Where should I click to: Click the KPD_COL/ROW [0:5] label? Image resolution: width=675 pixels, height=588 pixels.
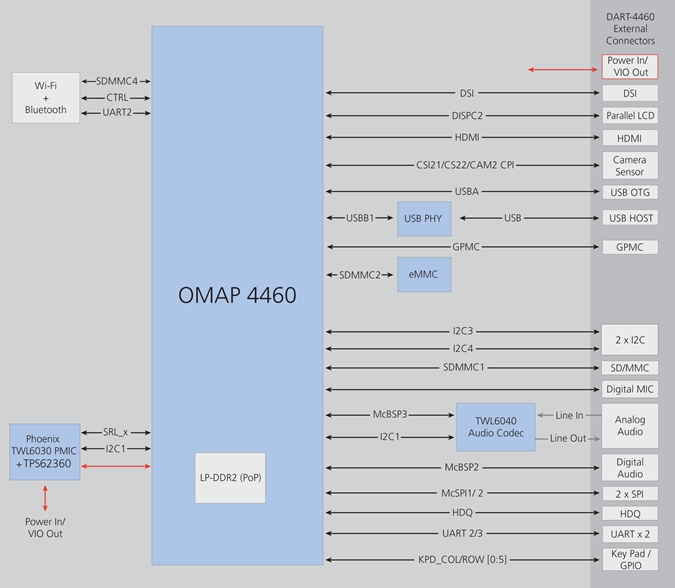[x=462, y=560]
